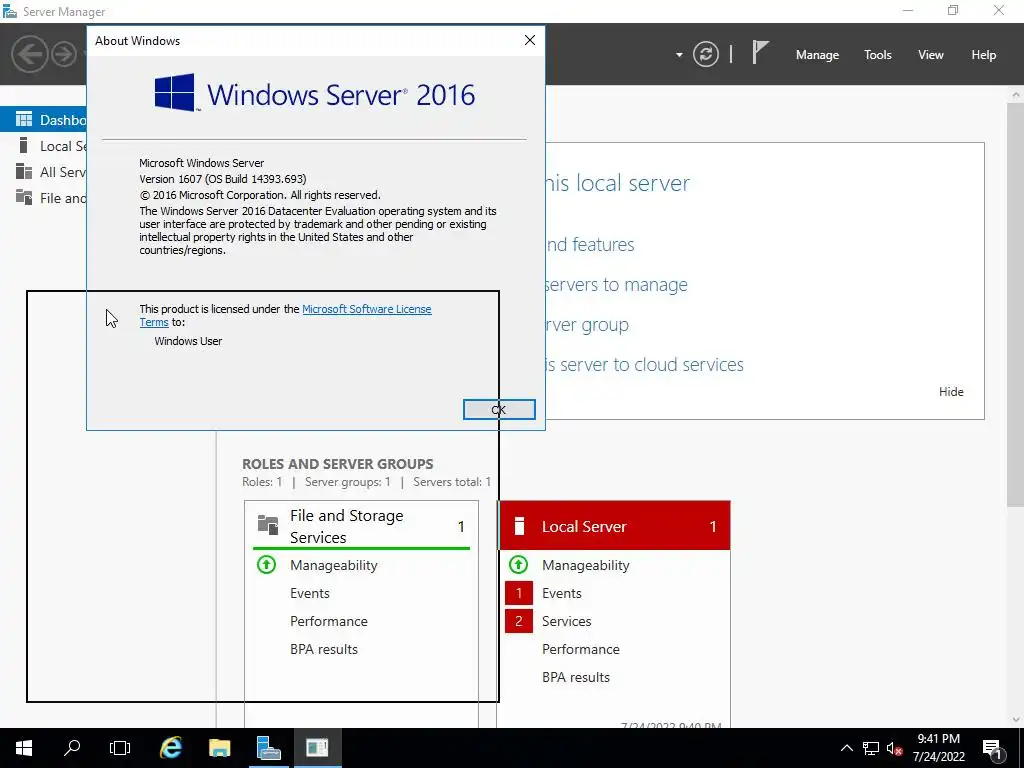Click scrollbar down arrow in Server Manager
The height and width of the screenshot is (768, 1024).
[x=1016, y=720]
